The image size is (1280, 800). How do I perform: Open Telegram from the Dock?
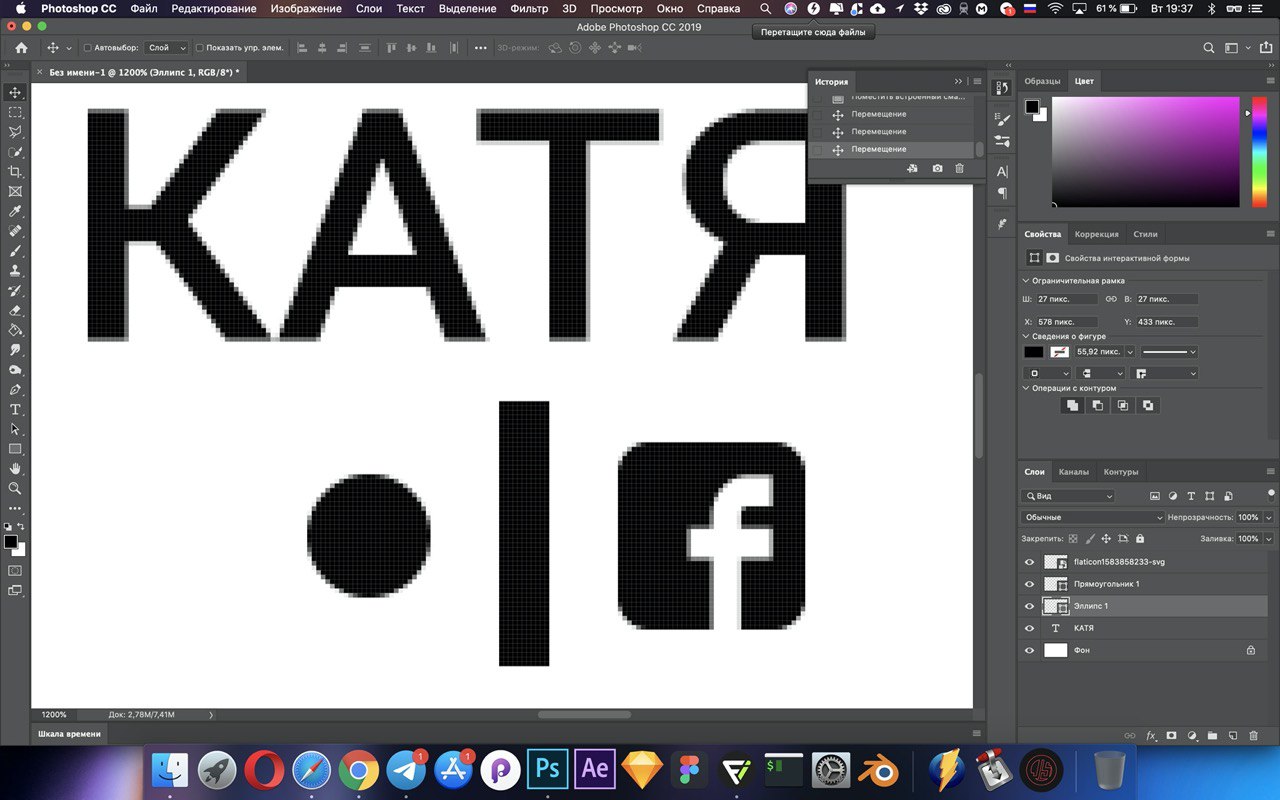(x=406, y=770)
